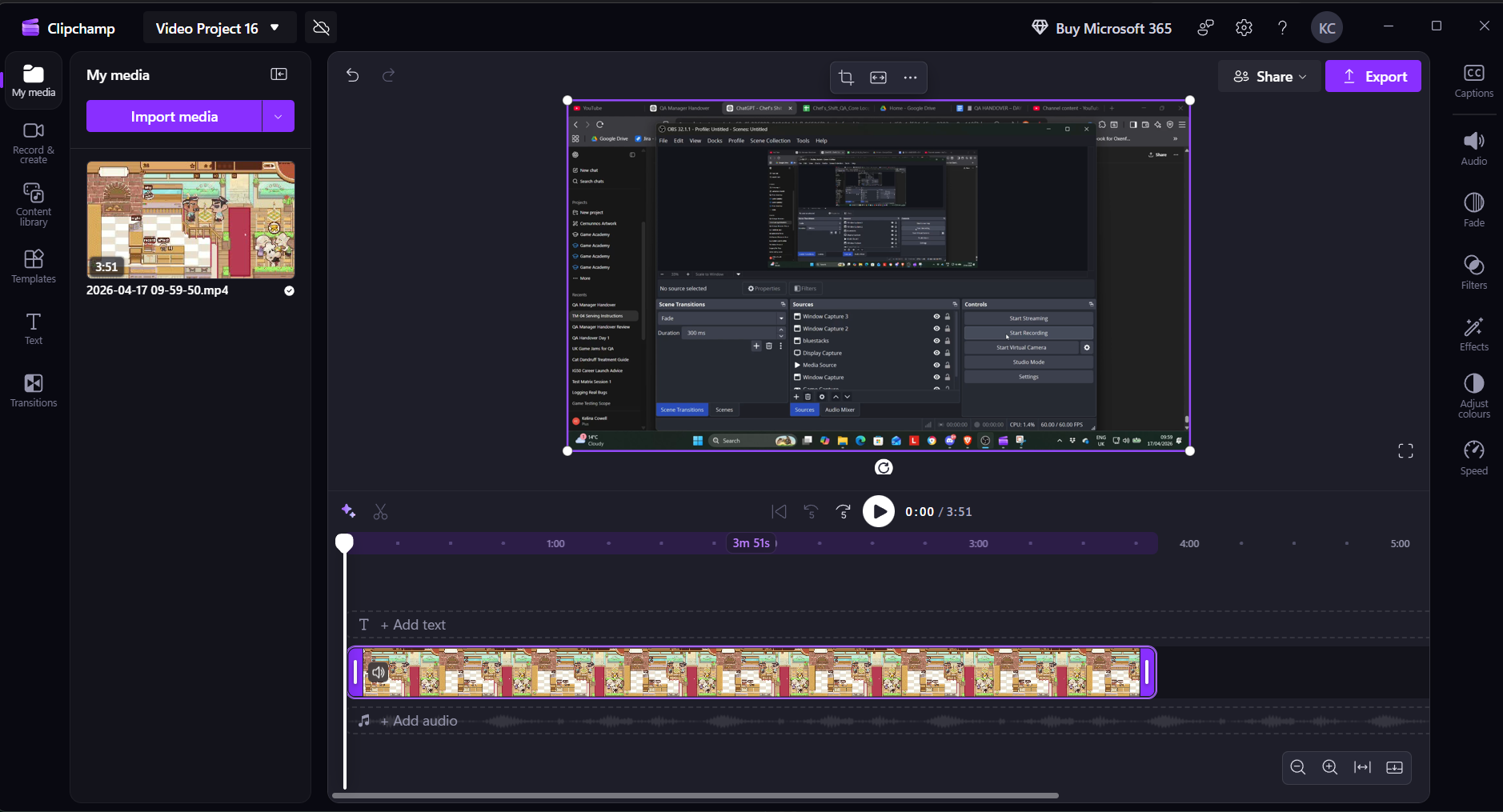The height and width of the screenshot is (812, 1503).
Task: Expand the Share menu
Action: 1269,77
